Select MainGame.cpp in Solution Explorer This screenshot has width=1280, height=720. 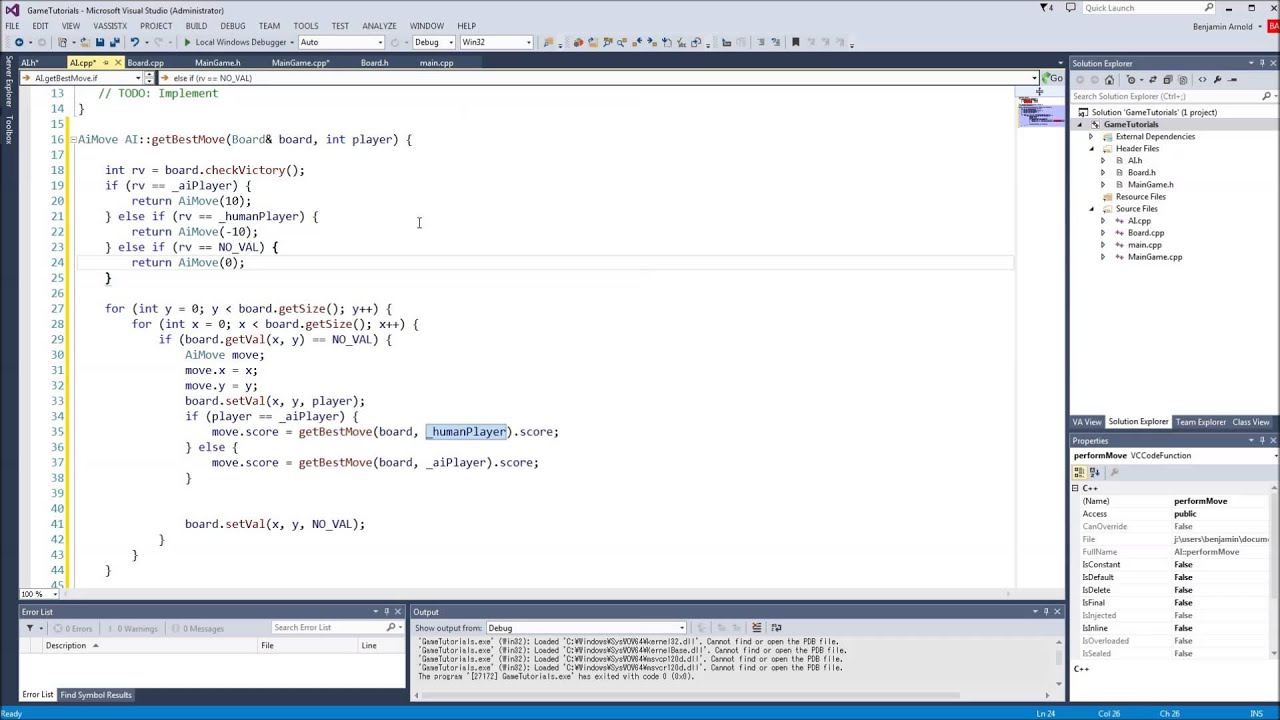(1155, 257)
